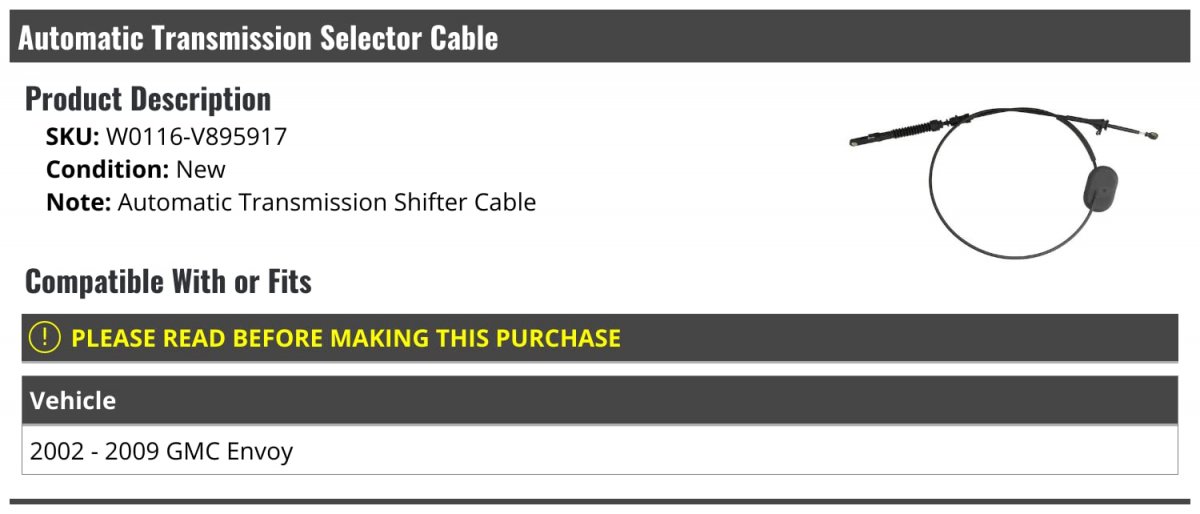Click the Product Description heading

[148, 99]
